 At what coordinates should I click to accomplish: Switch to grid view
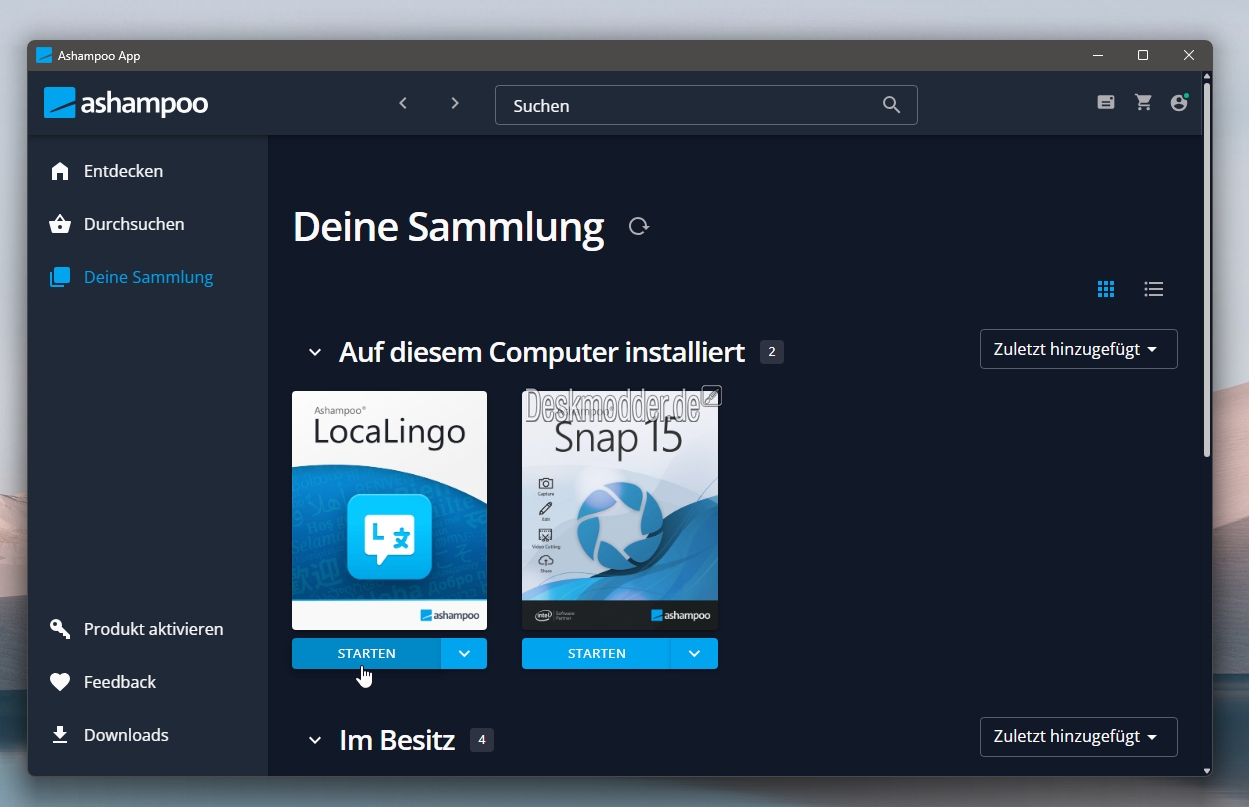coord(1106,289)
